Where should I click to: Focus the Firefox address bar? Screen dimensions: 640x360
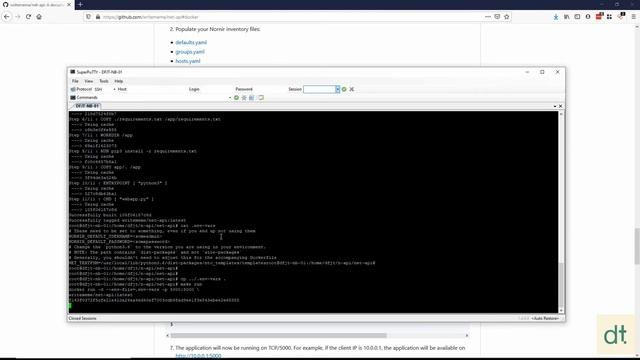click(286, 17)
